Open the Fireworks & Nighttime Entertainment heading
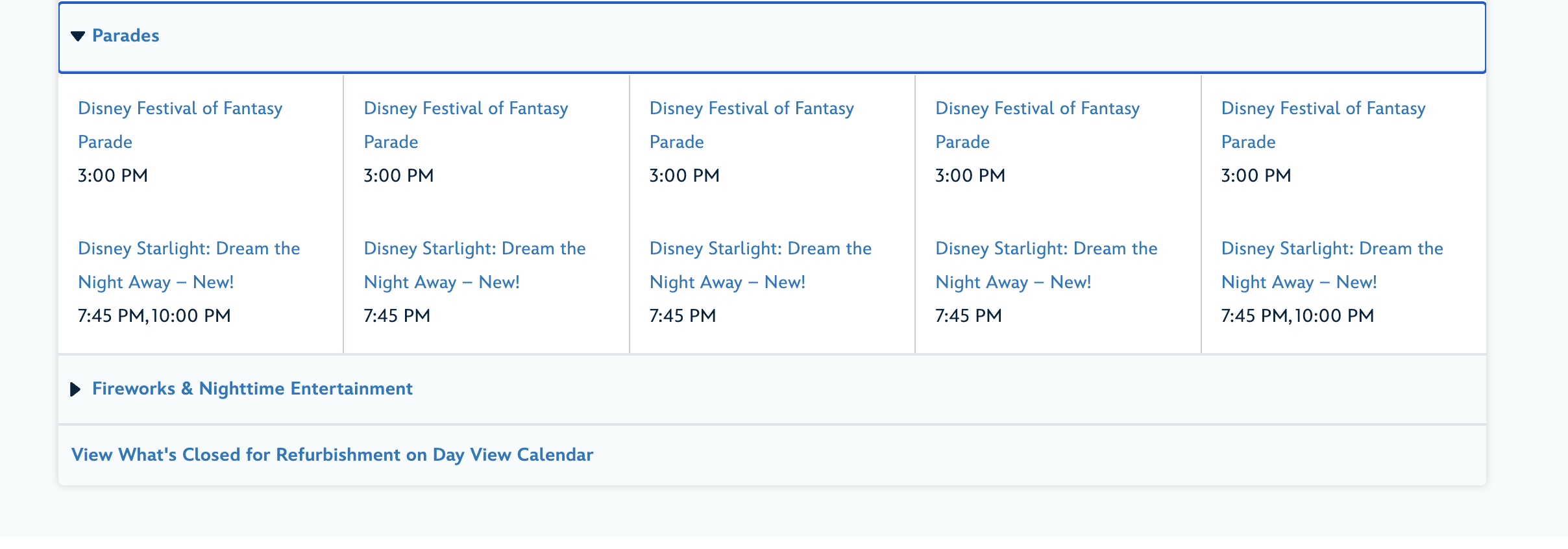 tap(252, 389)
